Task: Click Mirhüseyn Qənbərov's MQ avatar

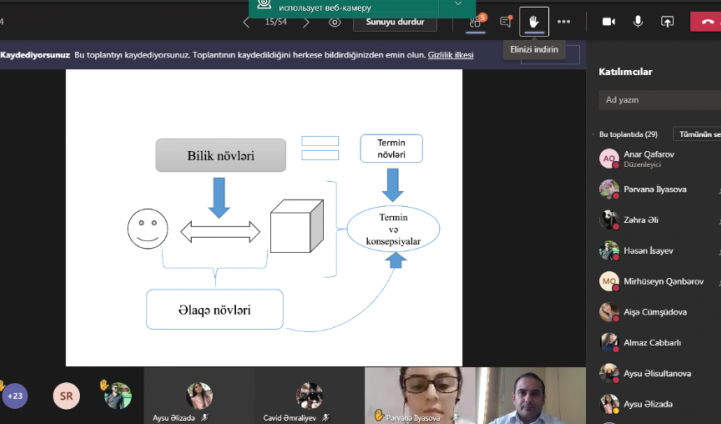Action: point(609,281)
